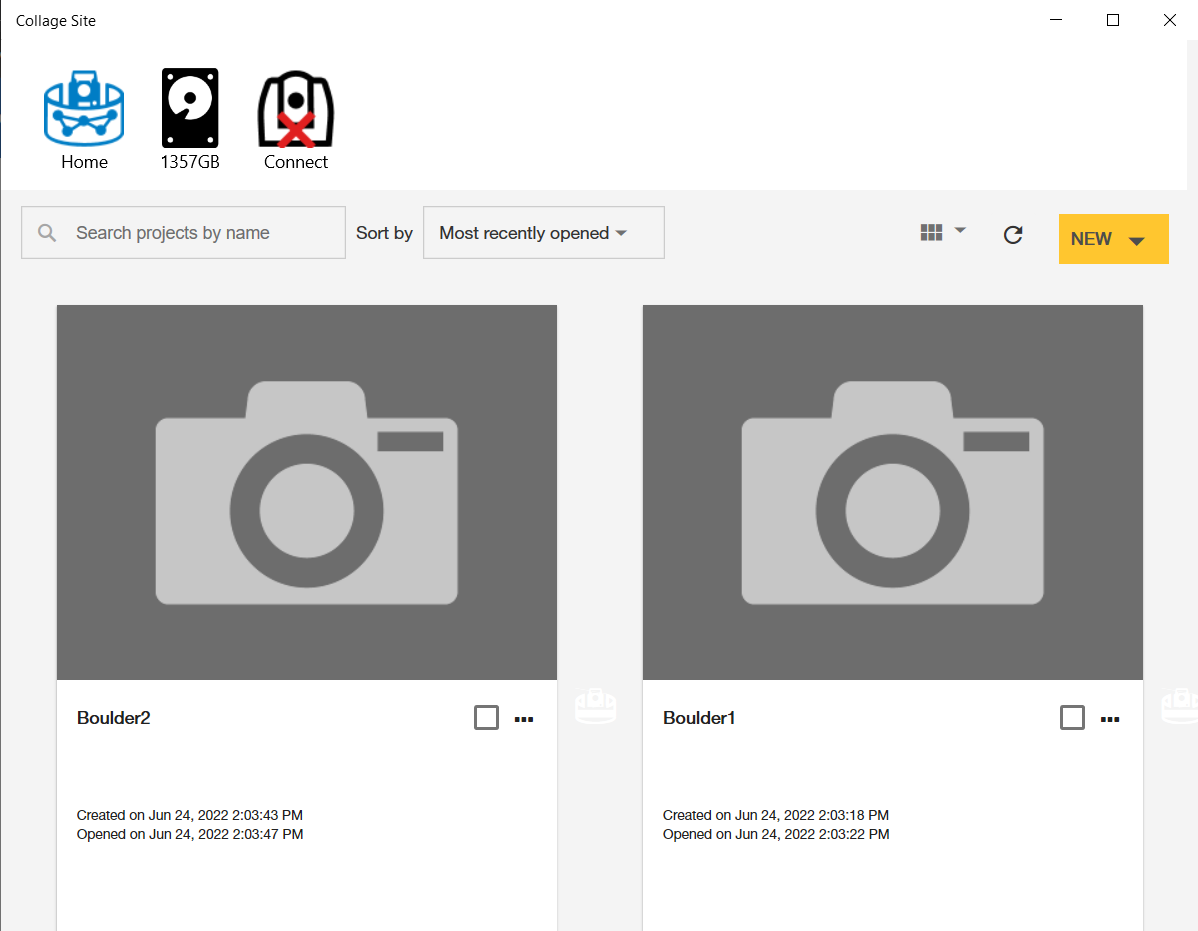The image size is (1198, 931).
Task: Open the Boulder1 project title
Action: coord(699,718)
